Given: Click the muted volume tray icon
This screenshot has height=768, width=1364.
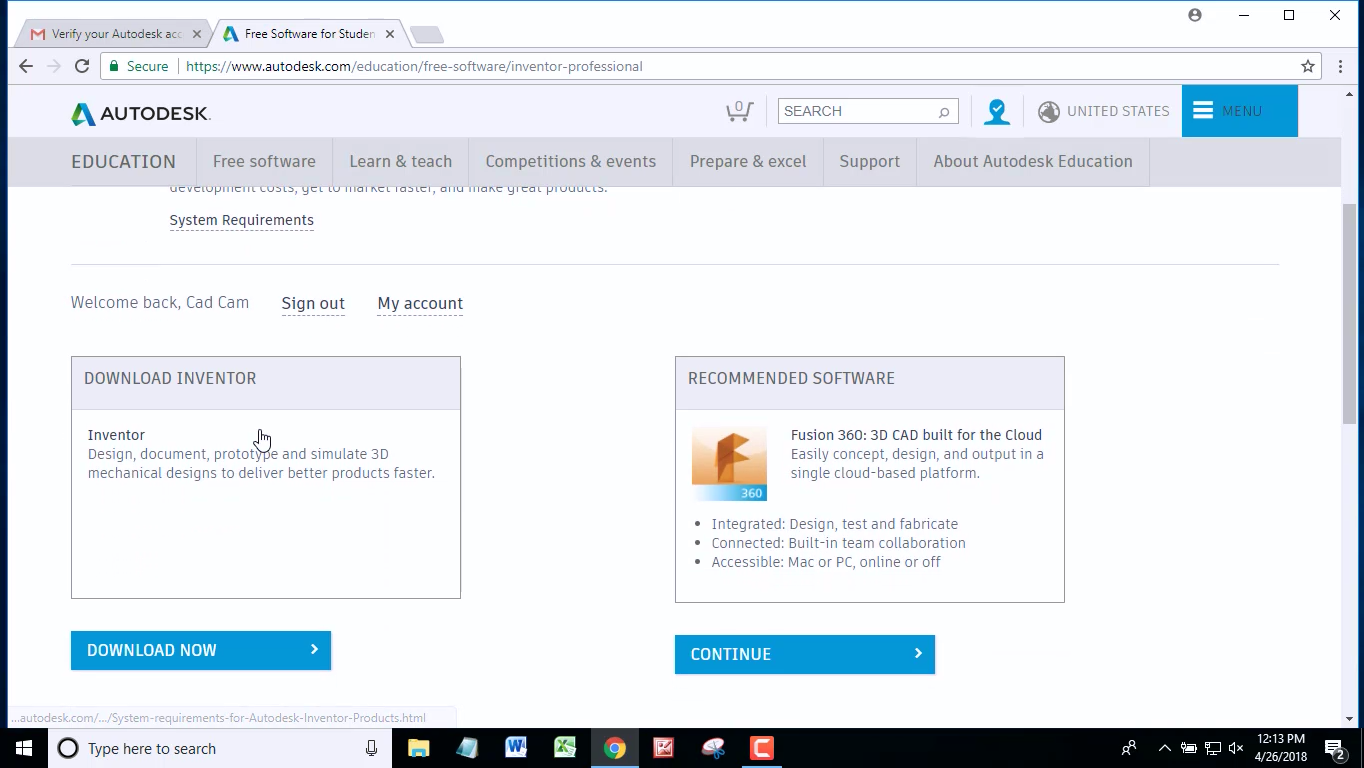Looking at the screenshot, I should pyautogui.click(x=1236, y=748).
